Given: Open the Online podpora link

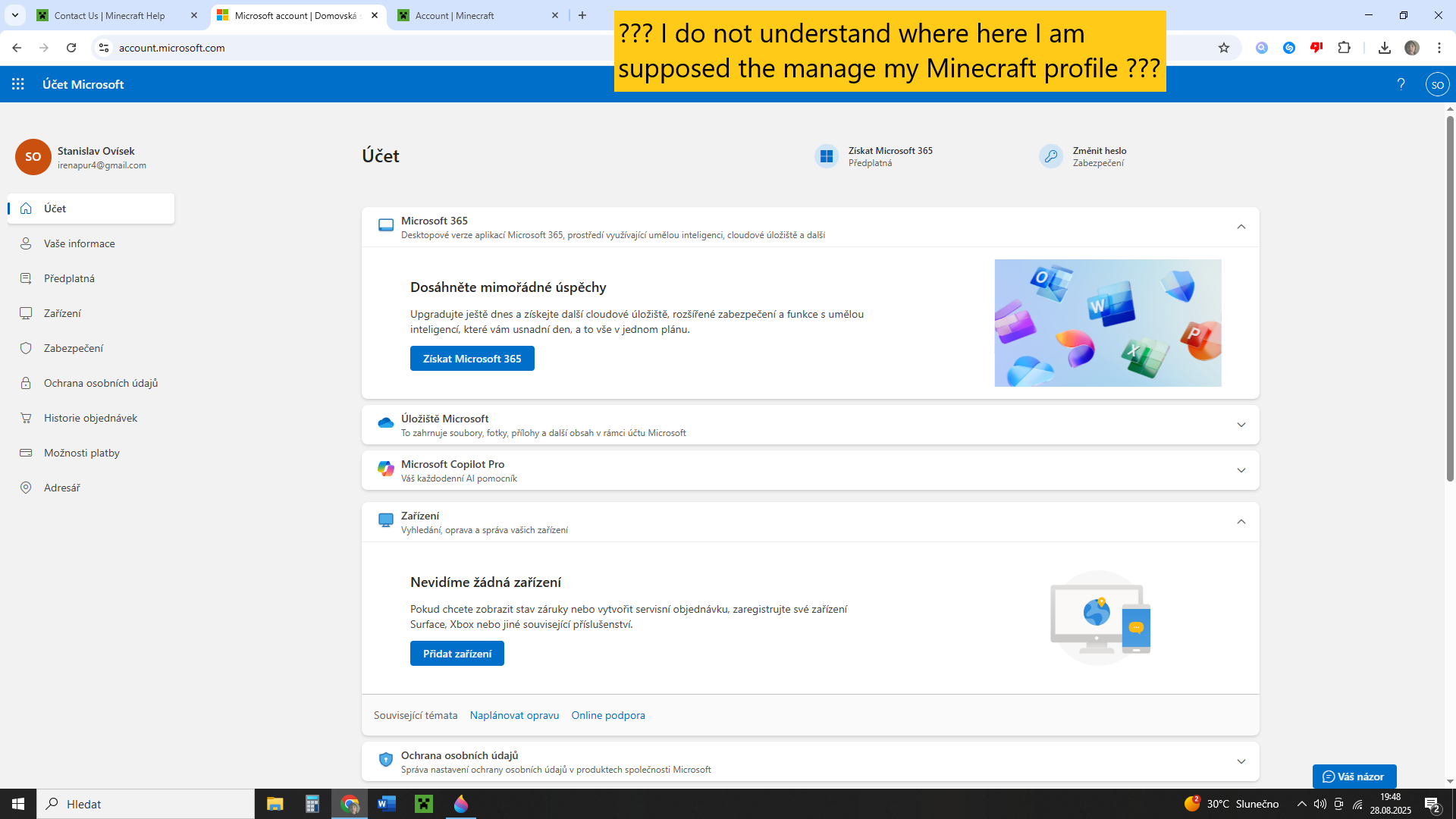Looking at the screenshot, I should 608,715.
